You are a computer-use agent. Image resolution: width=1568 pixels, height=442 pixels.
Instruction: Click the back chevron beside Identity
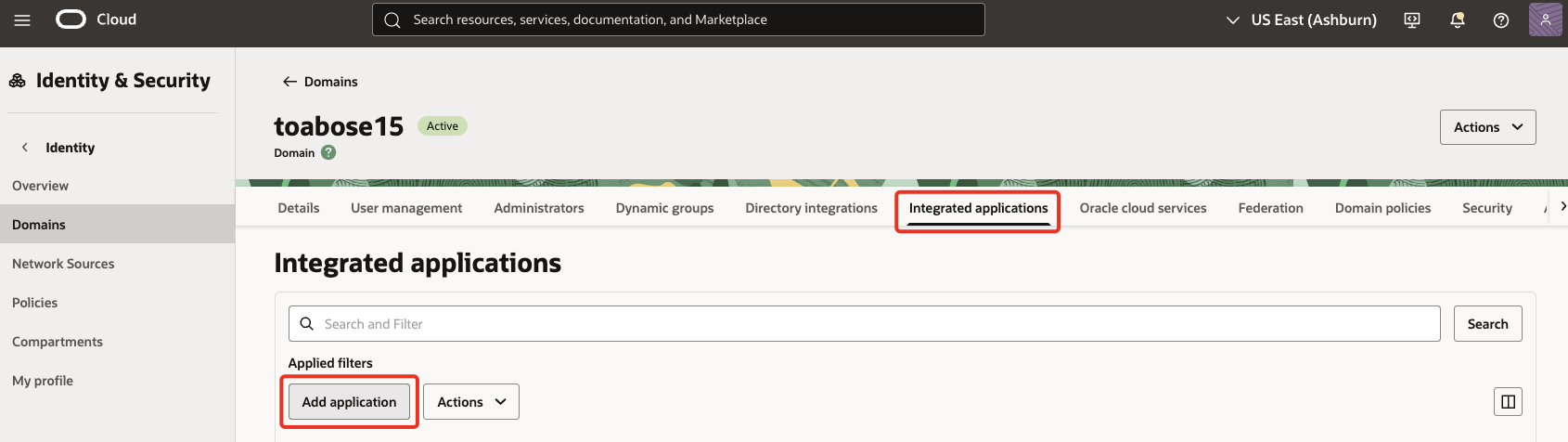(25, 147)
